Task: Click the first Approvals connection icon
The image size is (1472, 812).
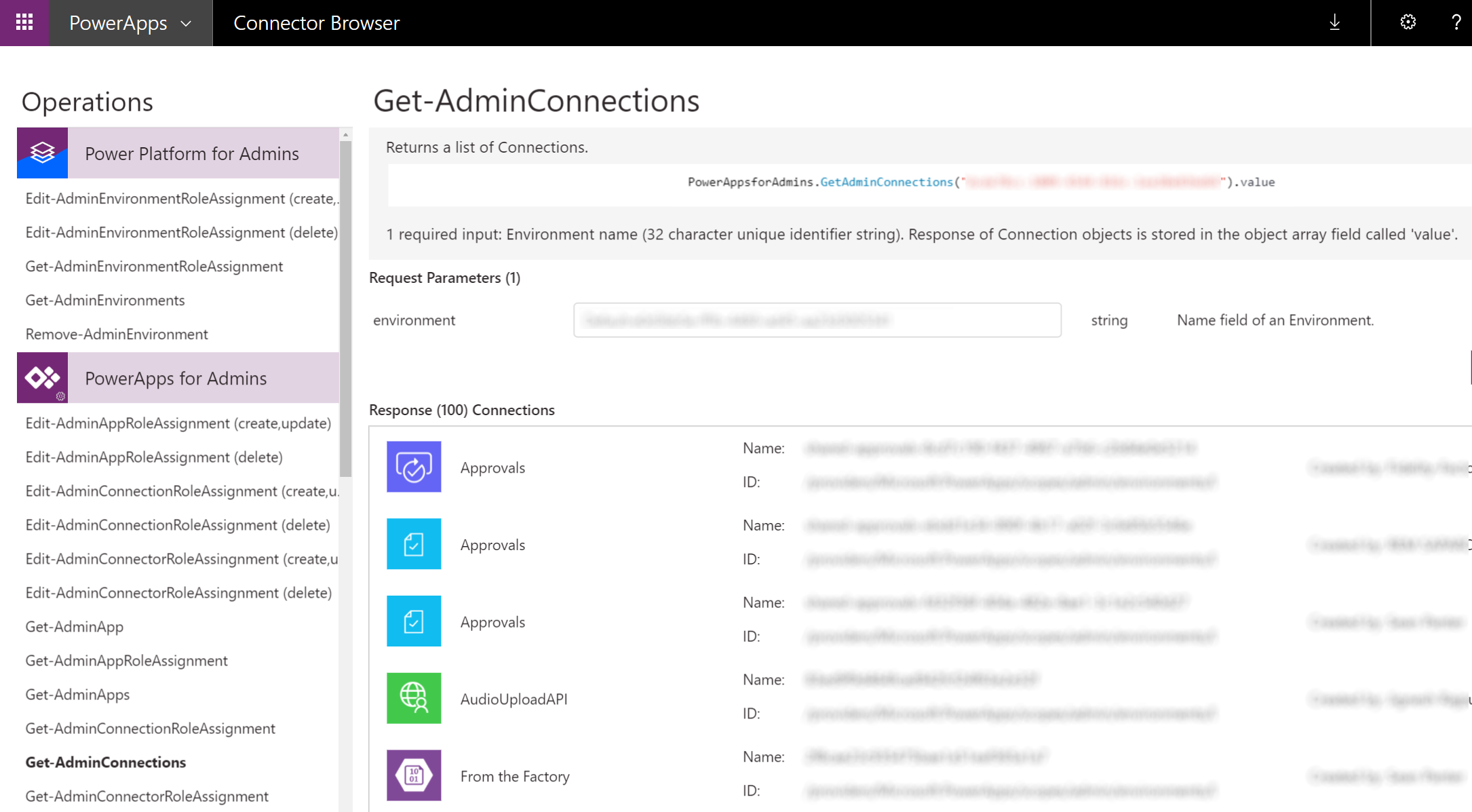Action: point(413,467)
